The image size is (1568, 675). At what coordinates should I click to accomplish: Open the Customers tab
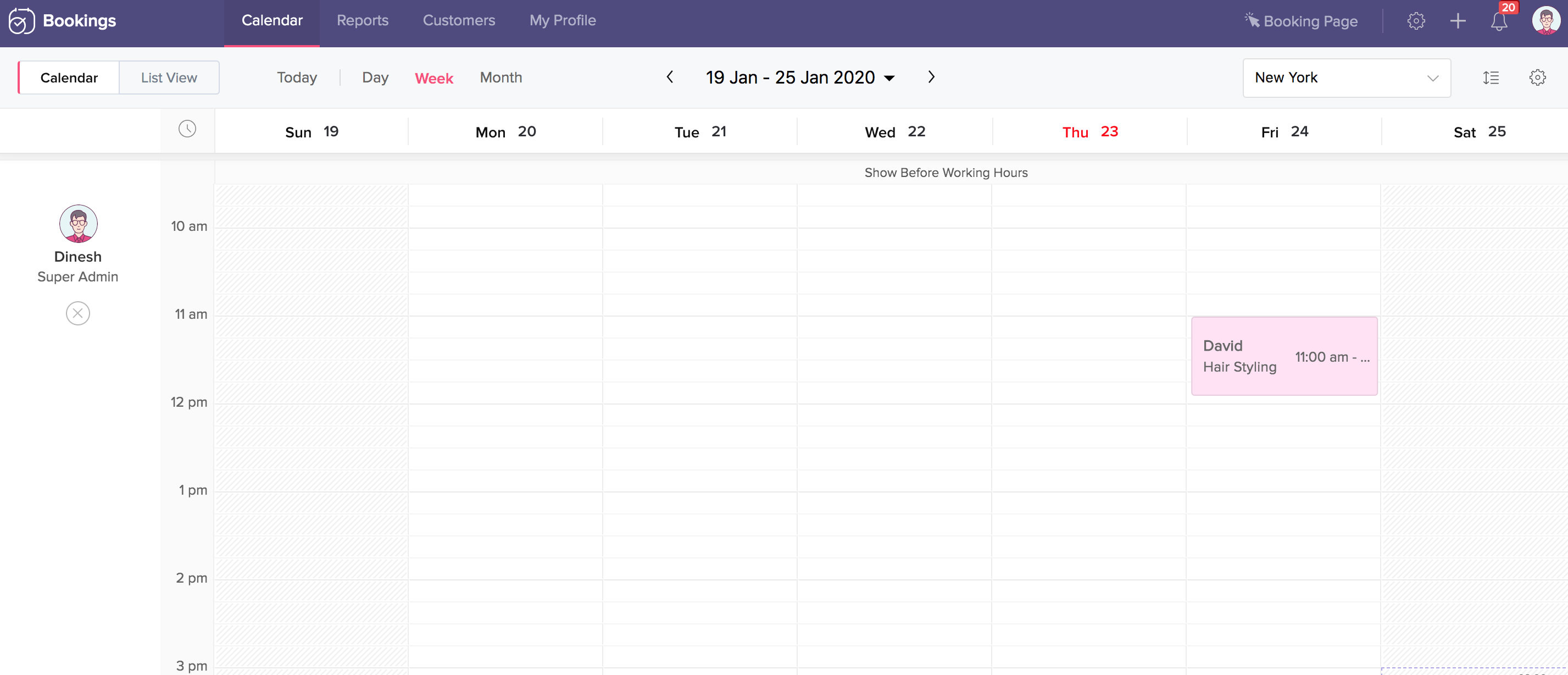point(458,21)
